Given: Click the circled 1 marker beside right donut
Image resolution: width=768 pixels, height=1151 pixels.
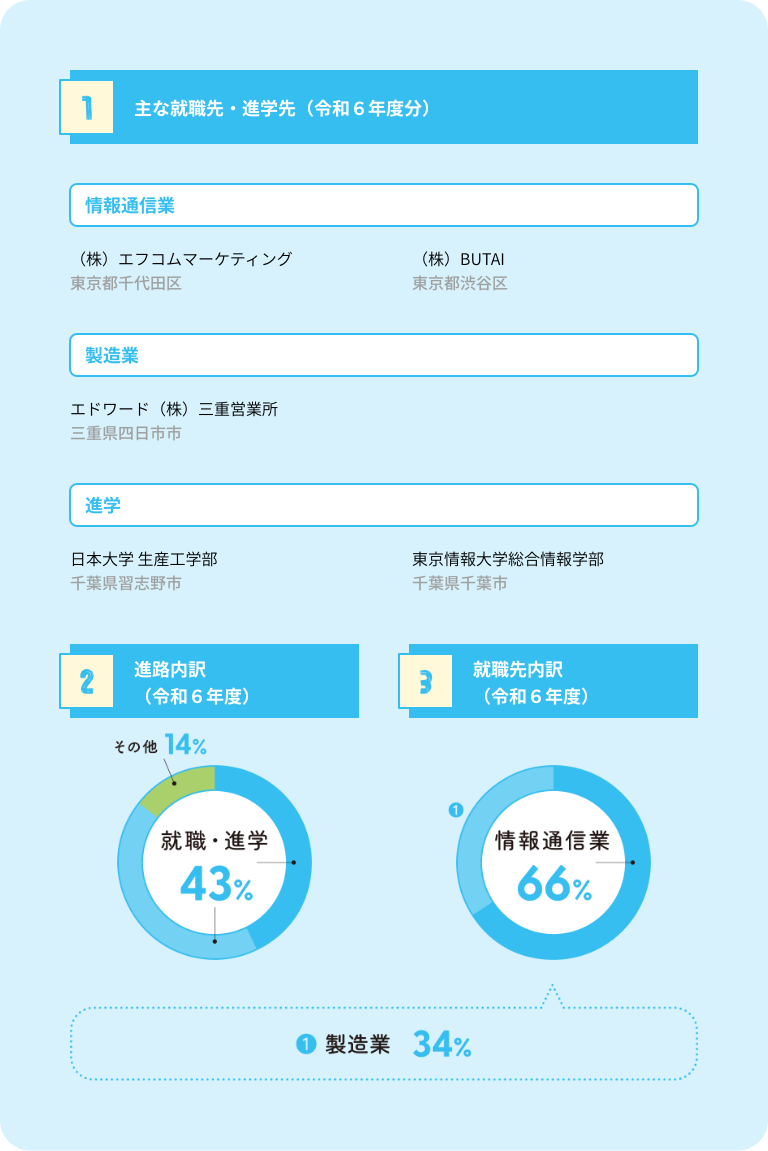Looking at the screenshot, I should click(456, 810).
